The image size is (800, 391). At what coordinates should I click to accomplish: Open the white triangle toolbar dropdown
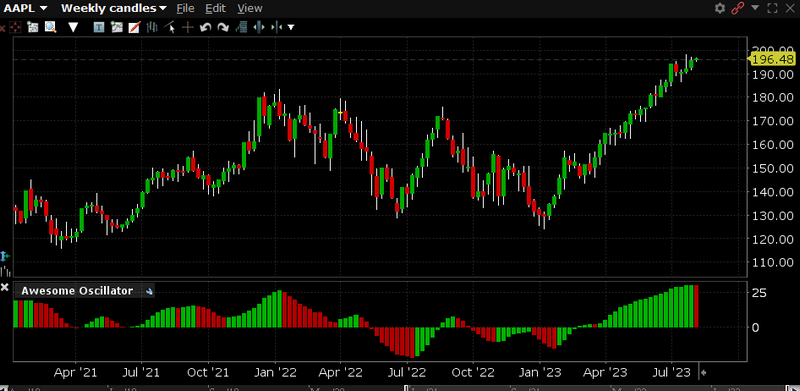click(73, 27)
